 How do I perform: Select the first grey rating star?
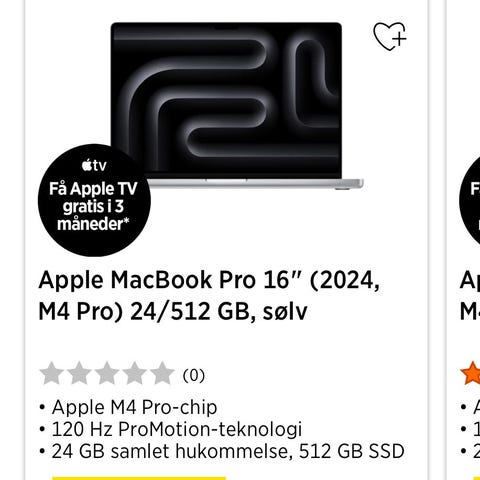click(52, 373)
